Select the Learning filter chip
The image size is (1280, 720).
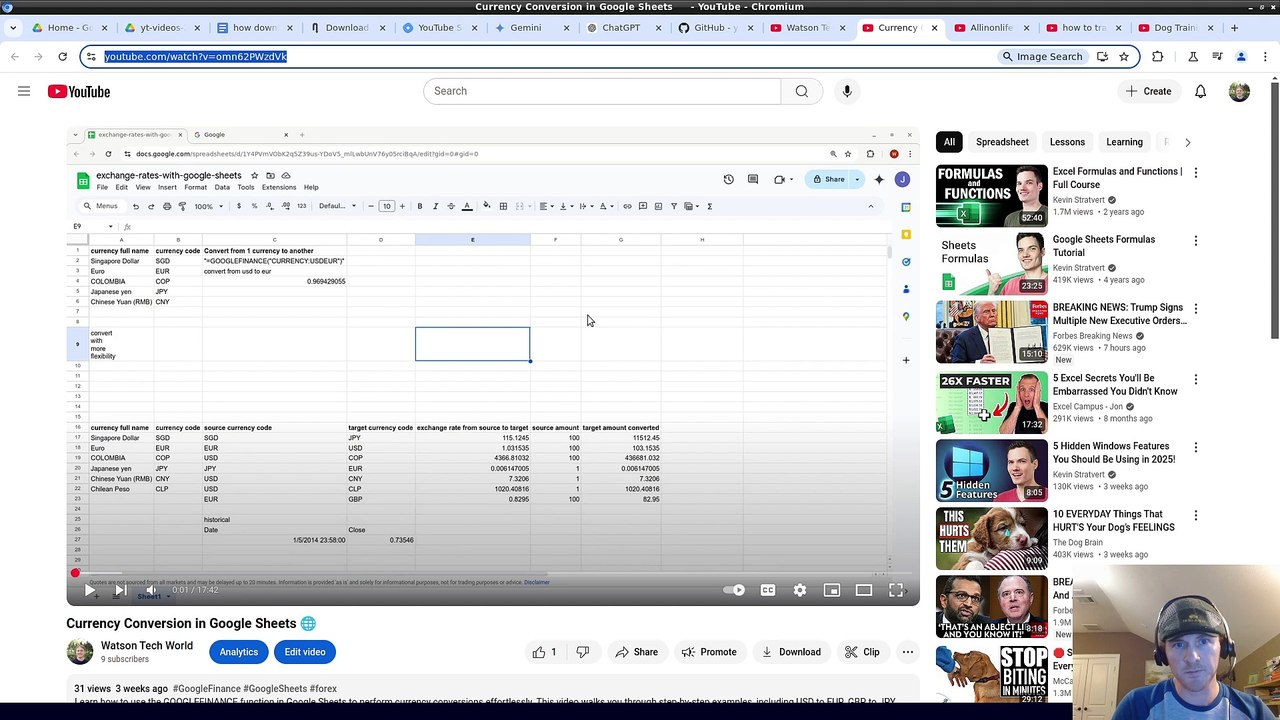coord(1124,142)
